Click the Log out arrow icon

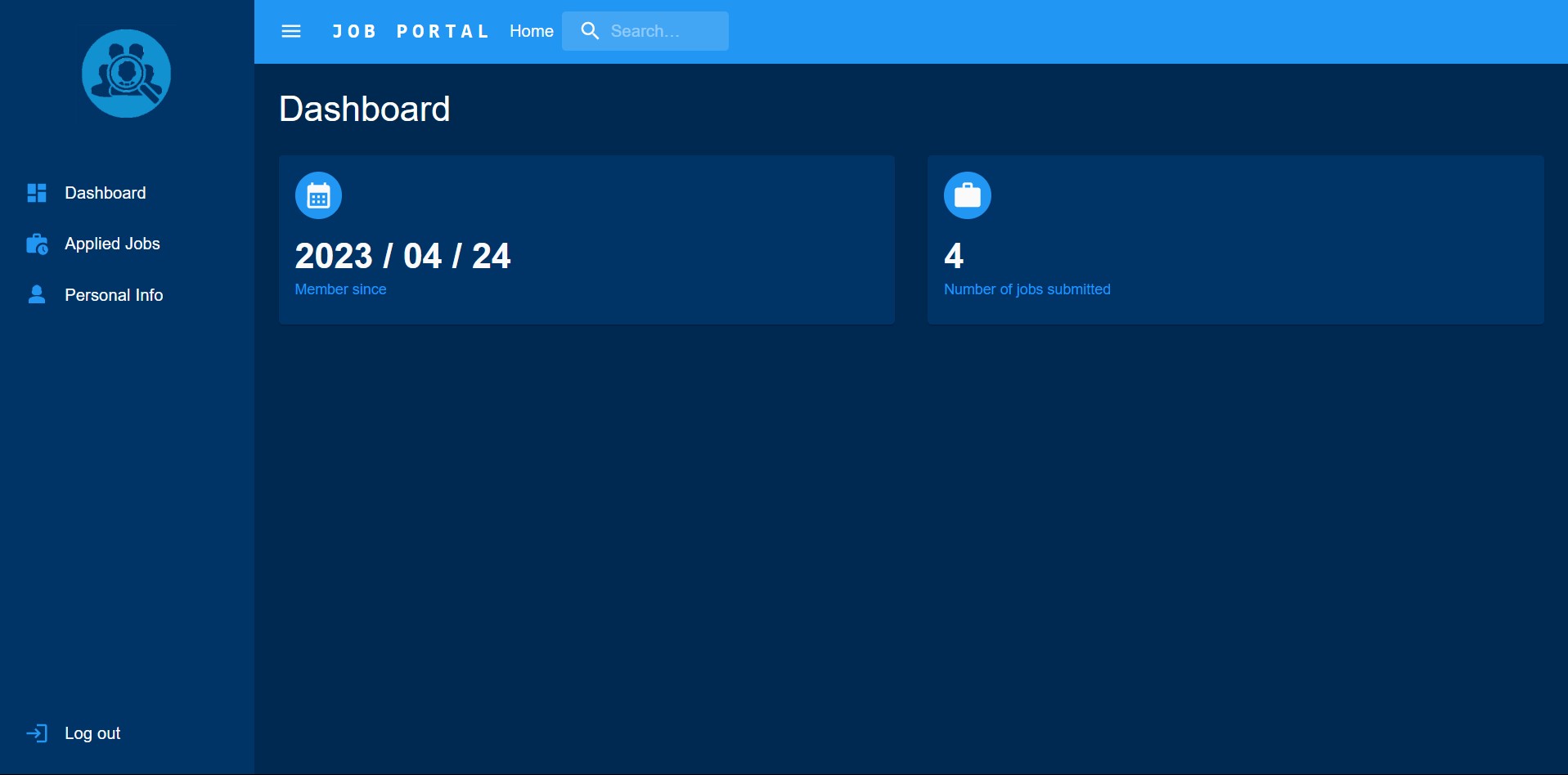tap(36, 732)
